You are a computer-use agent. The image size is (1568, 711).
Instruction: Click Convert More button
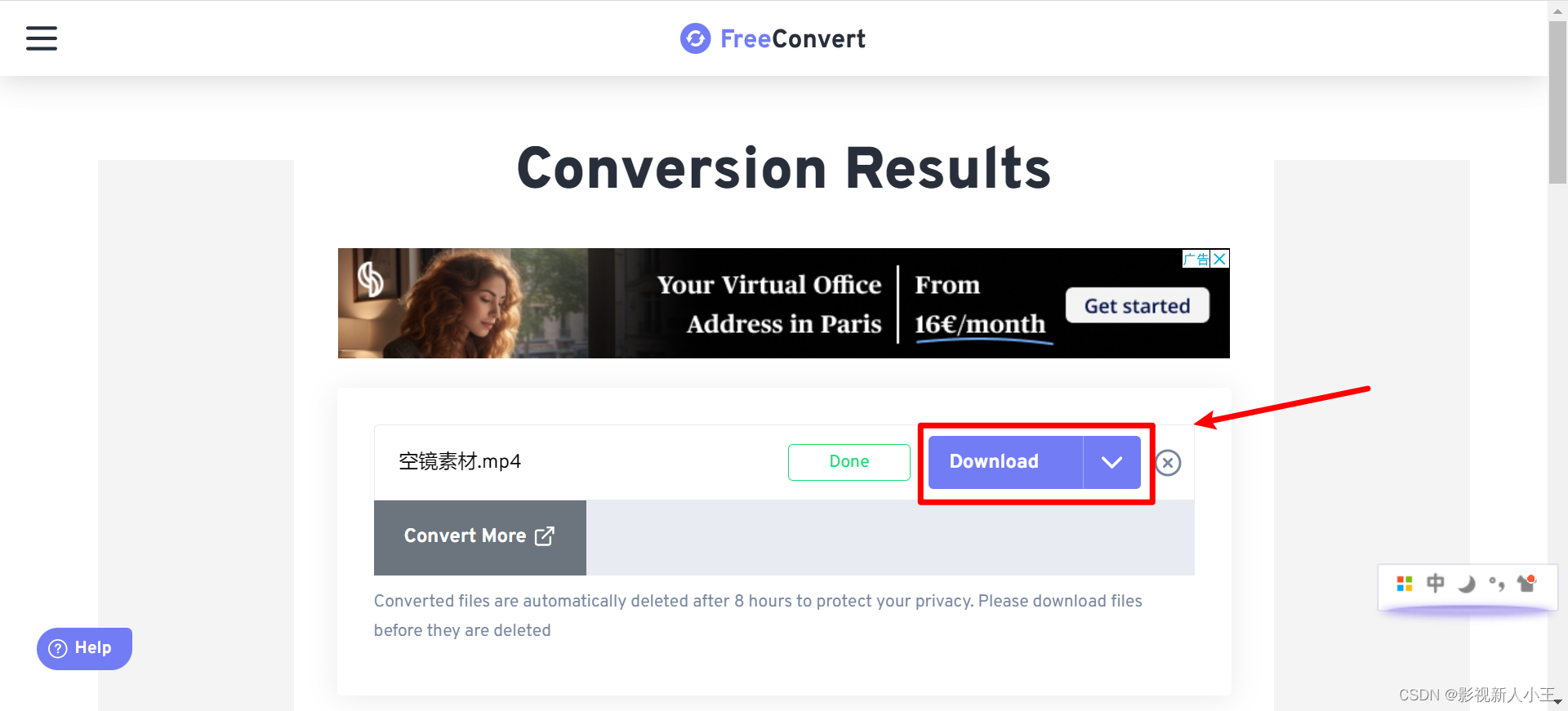[480, 537]
